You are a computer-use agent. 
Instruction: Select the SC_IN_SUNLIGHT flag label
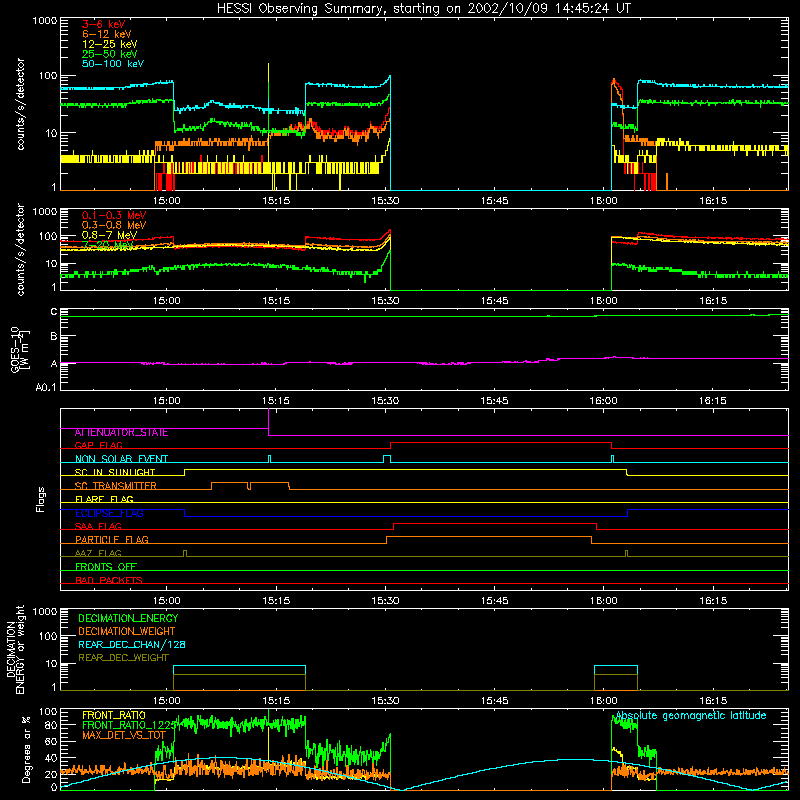(x=115, y=472)
